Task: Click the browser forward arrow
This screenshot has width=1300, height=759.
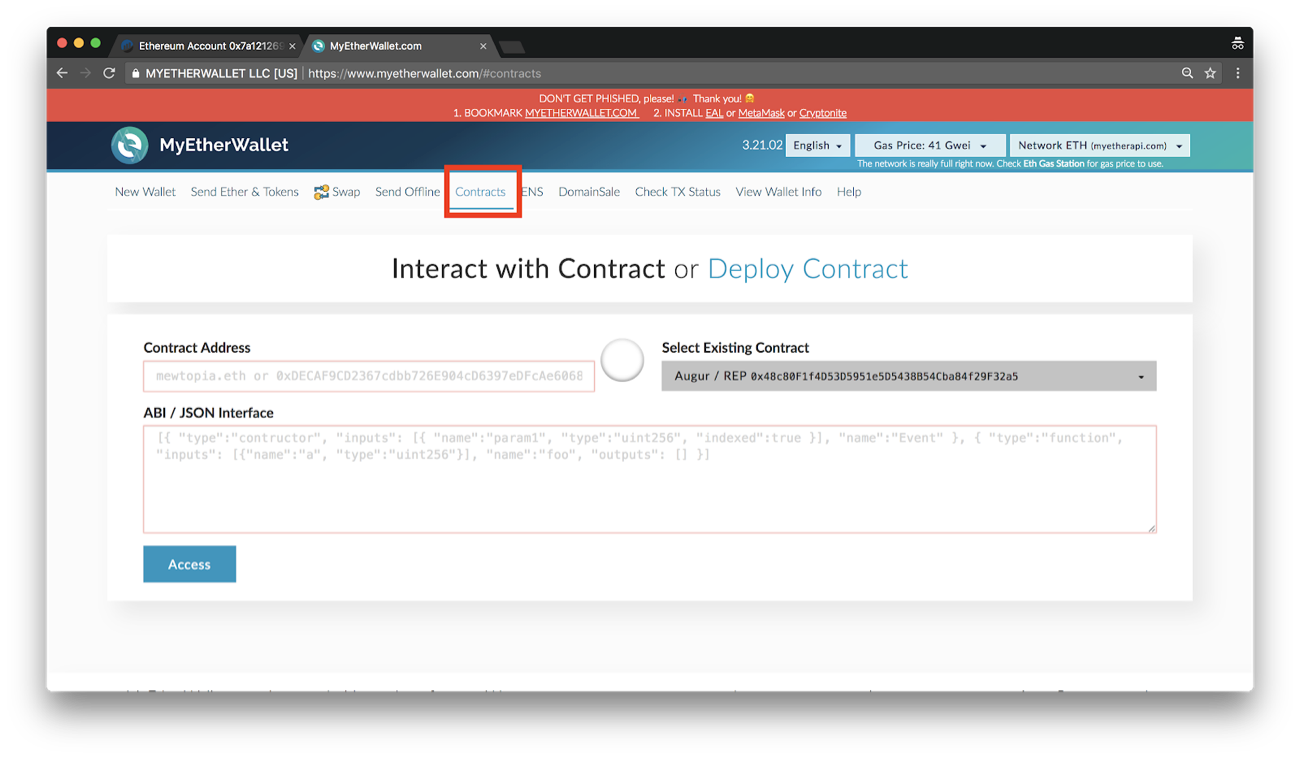Action: [85, 73]
